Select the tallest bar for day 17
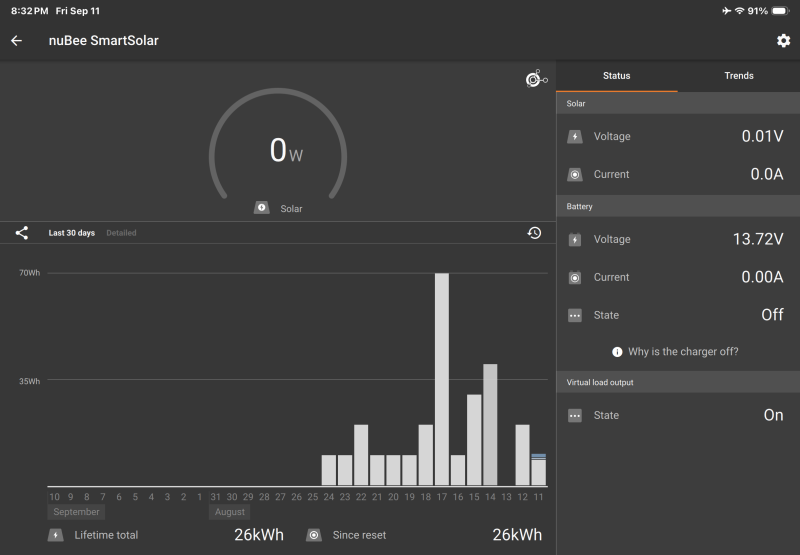The image size is (800, 555). (x=442, y=379)
